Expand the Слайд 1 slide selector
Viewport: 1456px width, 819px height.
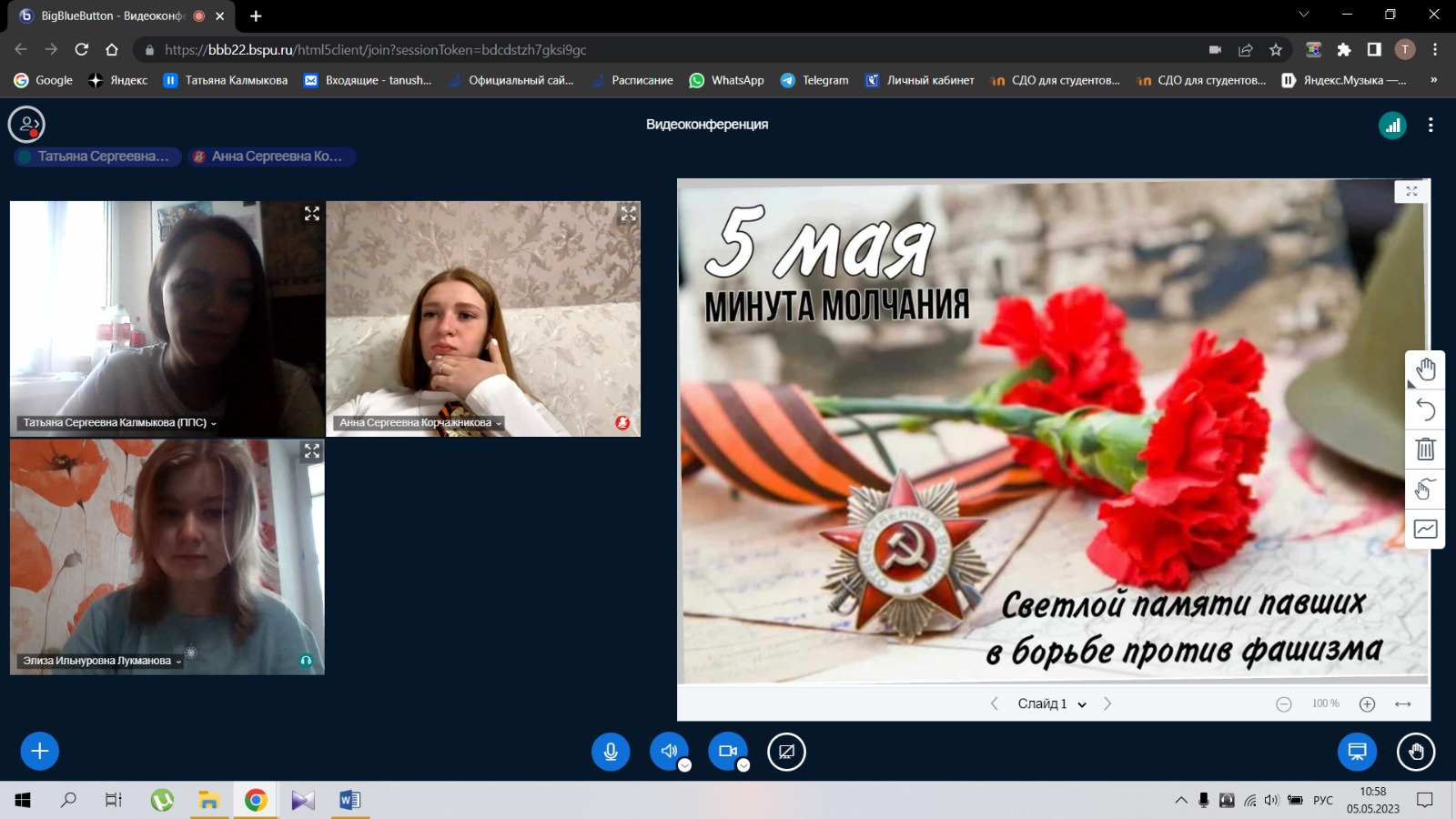point(1051,703)
